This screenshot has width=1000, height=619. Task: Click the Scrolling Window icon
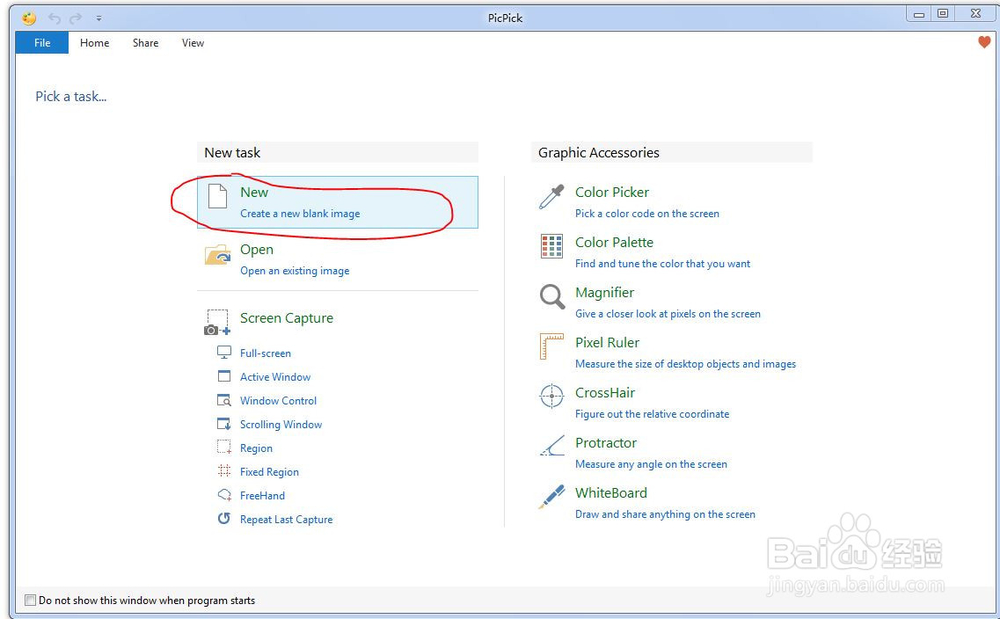(224, 424)
